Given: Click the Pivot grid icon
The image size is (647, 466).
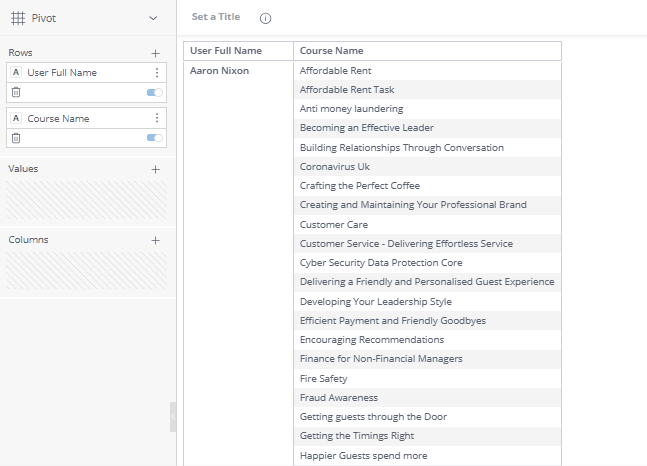Looking at the screenshot, I should pyautogui.click(x=17, y=18).
